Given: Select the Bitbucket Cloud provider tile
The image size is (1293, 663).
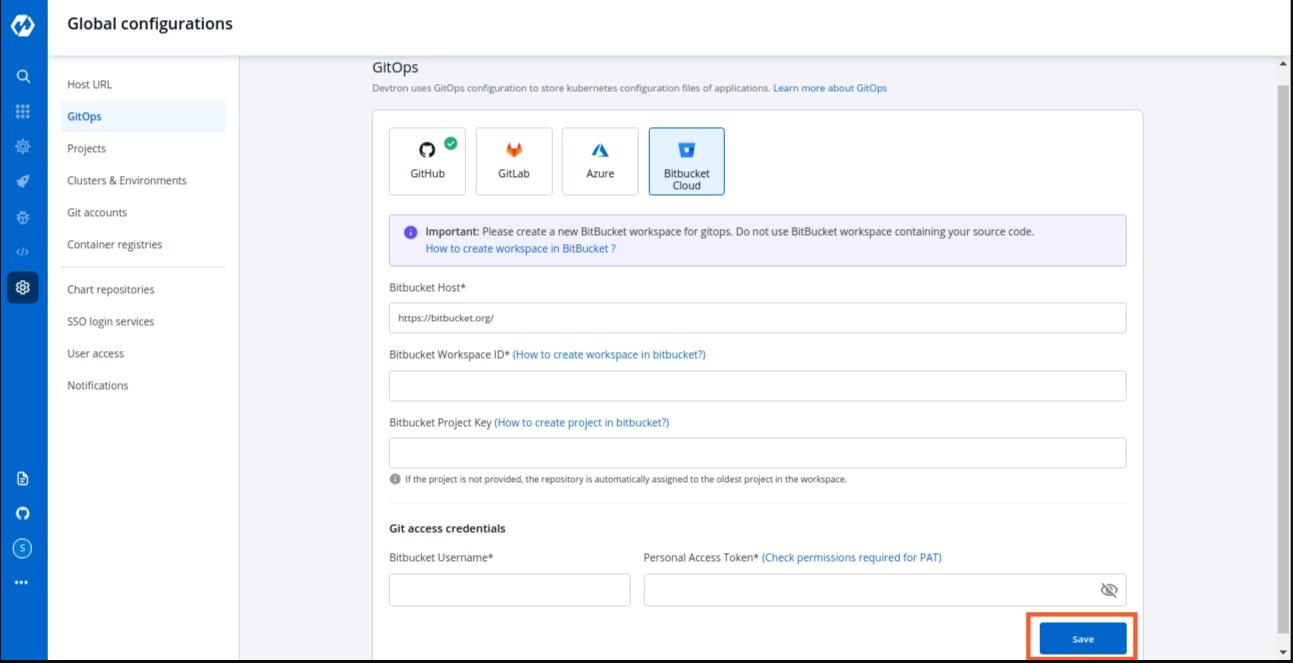Looking at the screenshot, I should click(686, 160).
